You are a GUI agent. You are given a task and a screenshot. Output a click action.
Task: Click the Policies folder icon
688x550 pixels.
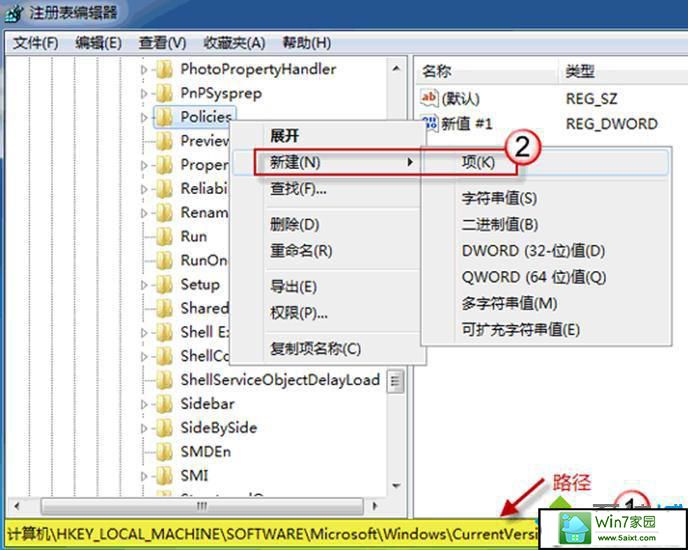pyautogui.click(x=164, y=117)
